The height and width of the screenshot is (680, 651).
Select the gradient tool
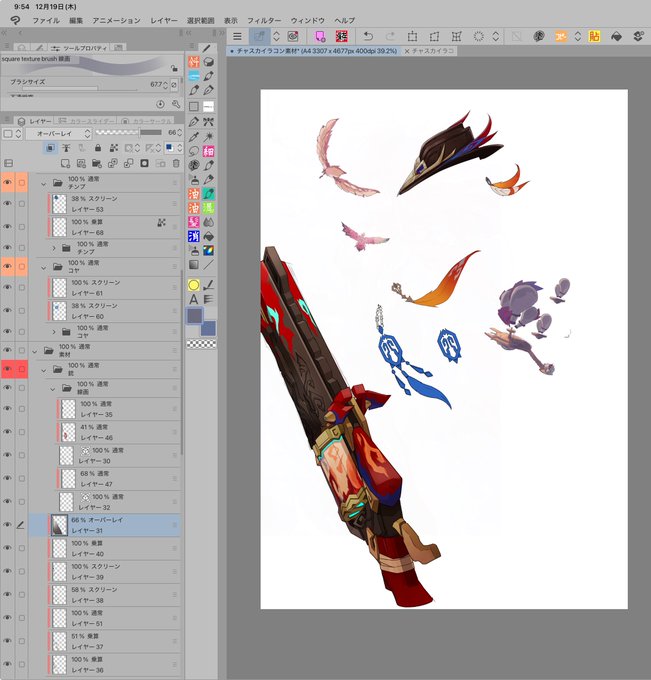click(194, 265)
